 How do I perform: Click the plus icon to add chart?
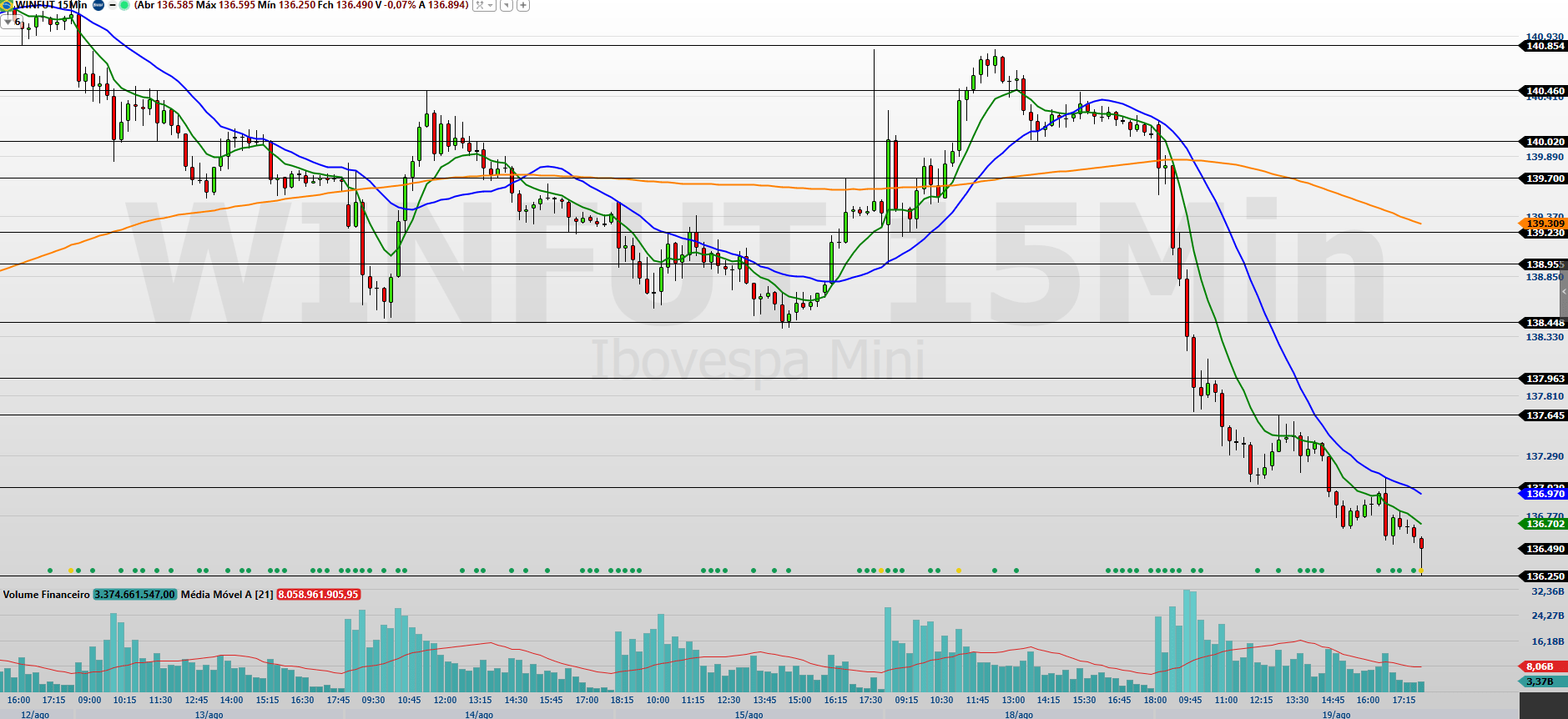[523, 5]
